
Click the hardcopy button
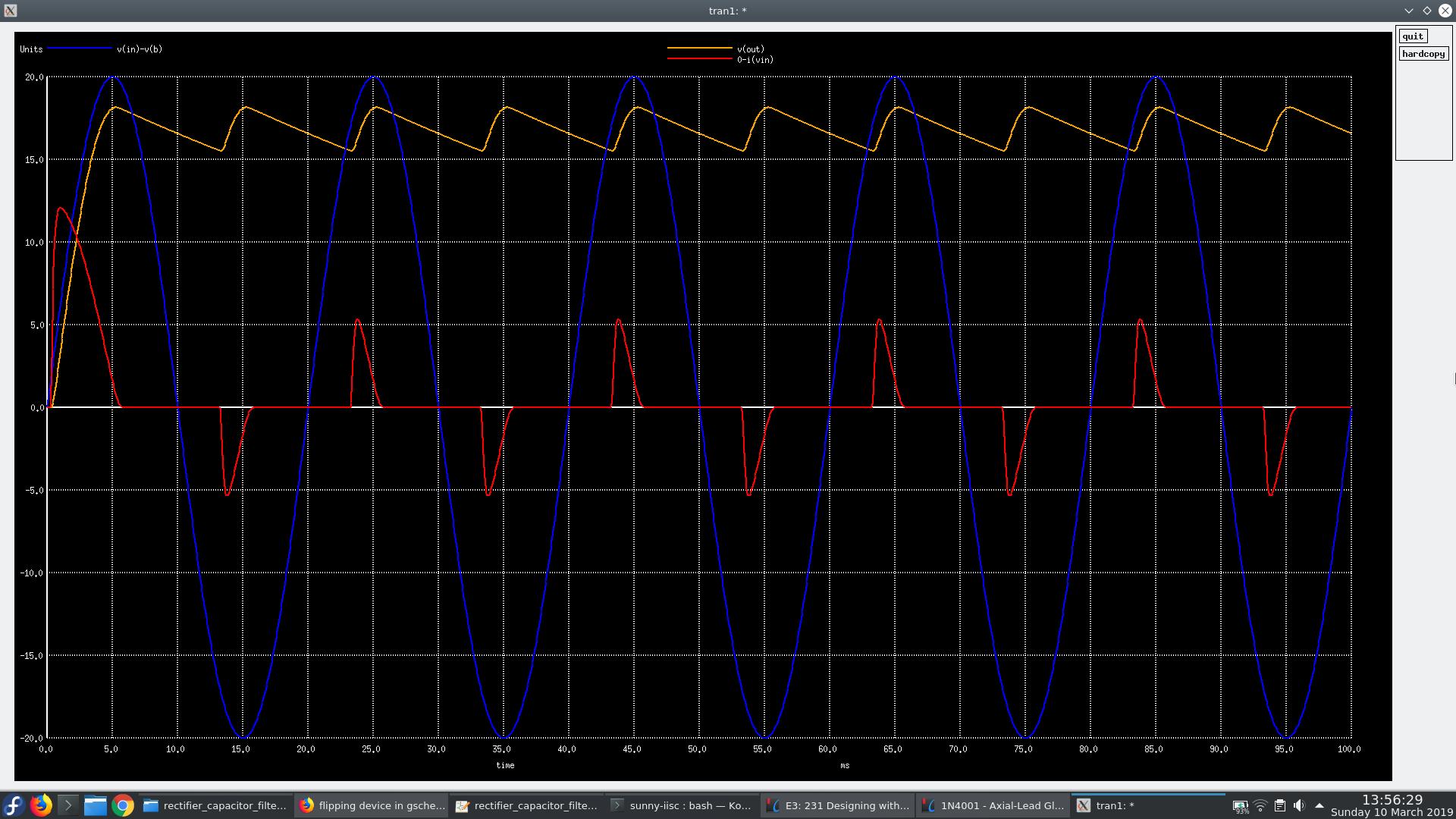click(x=1423, y=54)
